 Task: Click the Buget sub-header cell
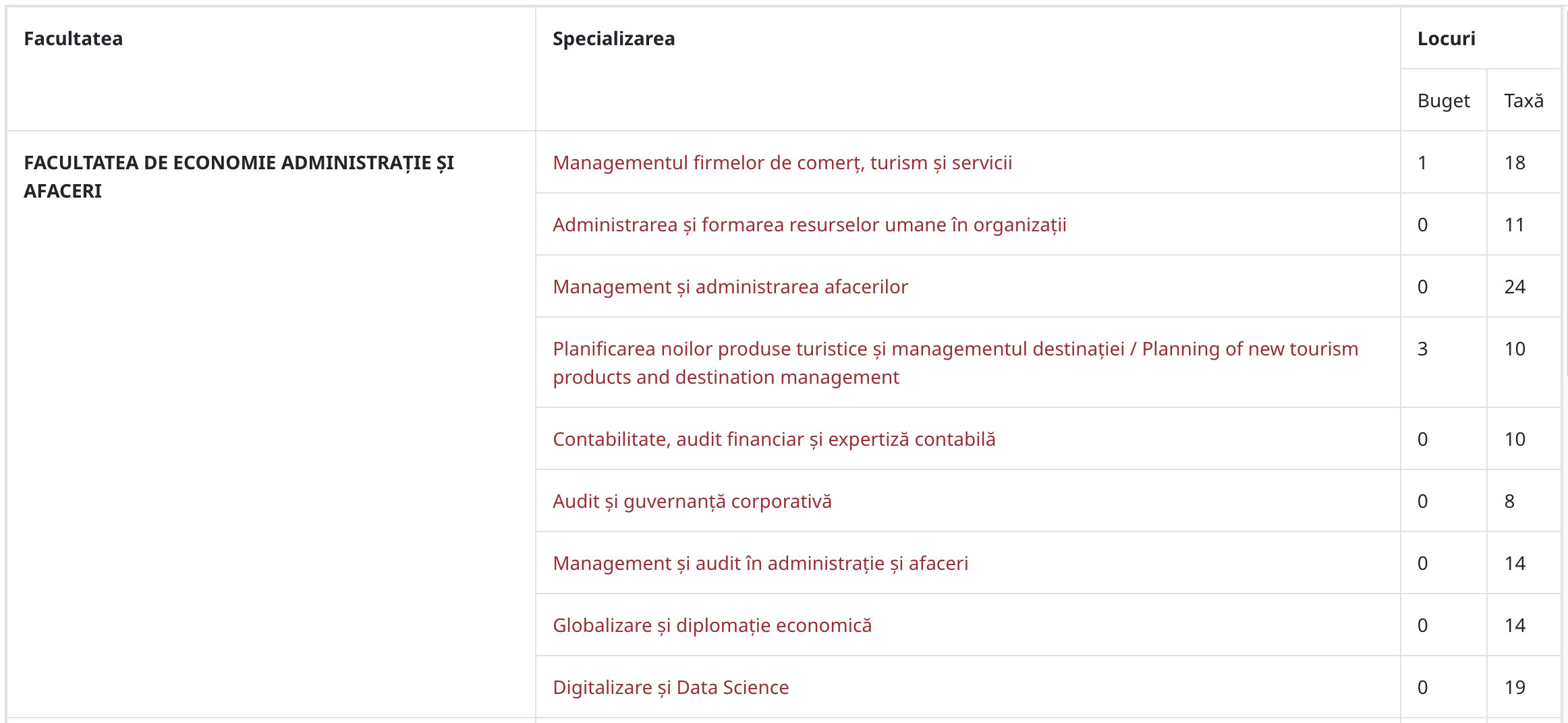[x=1443, y=100]
